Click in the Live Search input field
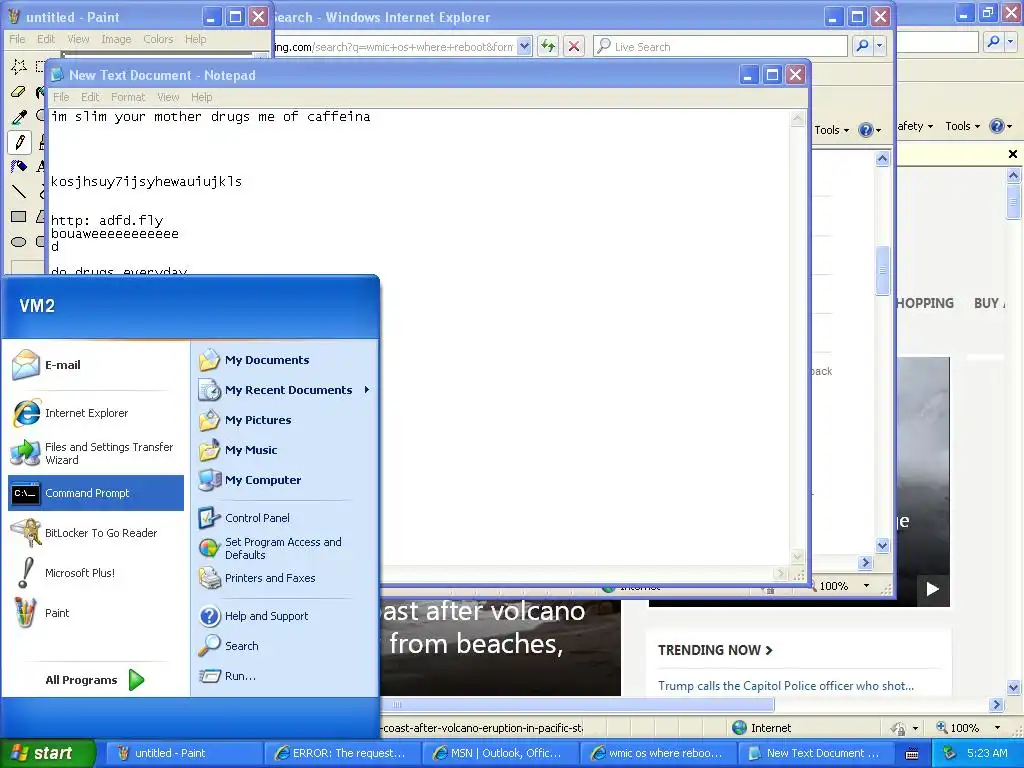Viewport: 1024px width, 768px height. point(720,46)
